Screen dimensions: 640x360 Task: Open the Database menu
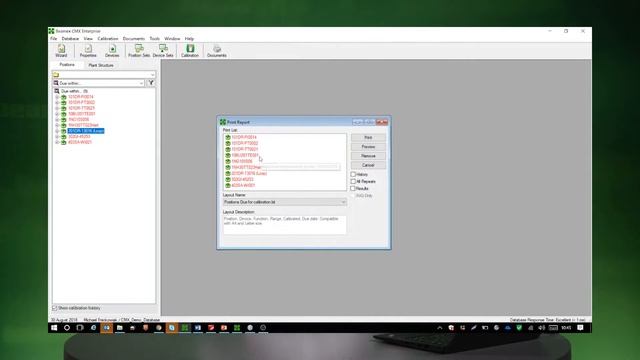pyautogui.click(x=70, y=39)
